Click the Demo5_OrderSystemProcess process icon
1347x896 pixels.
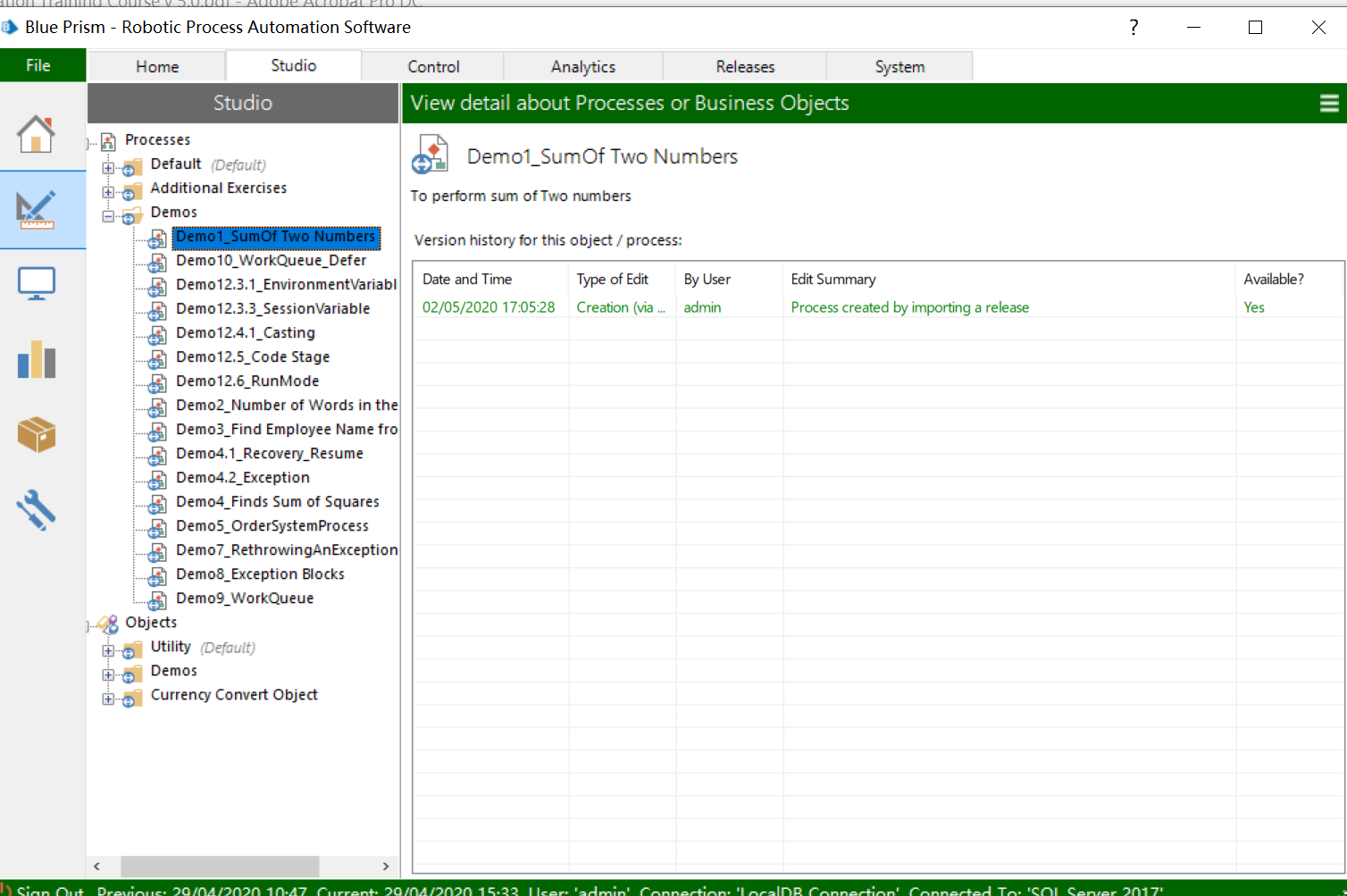pos(157,527)
